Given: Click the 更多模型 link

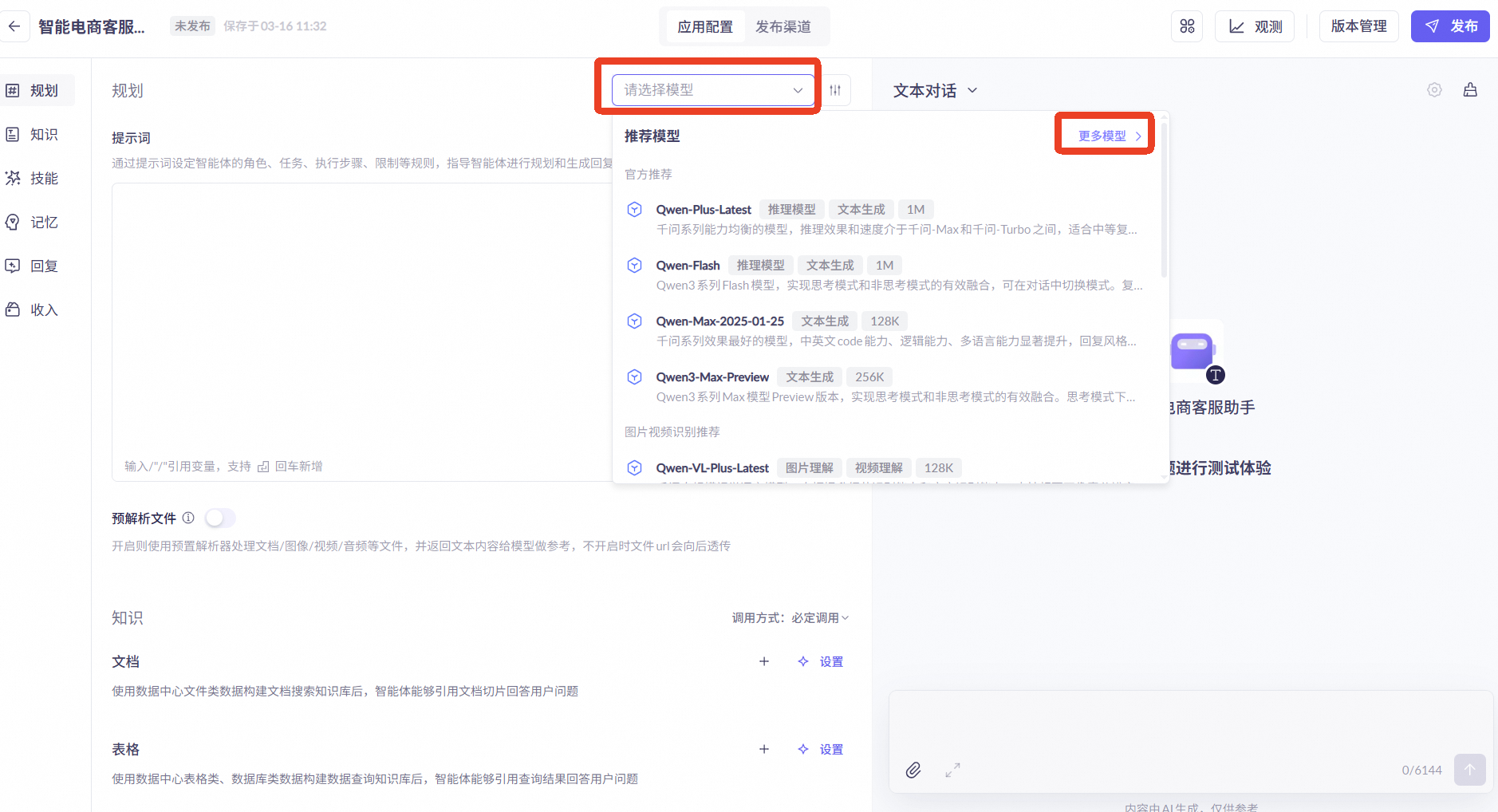Looking at the screenshot, I should (x=1110, y=136).
